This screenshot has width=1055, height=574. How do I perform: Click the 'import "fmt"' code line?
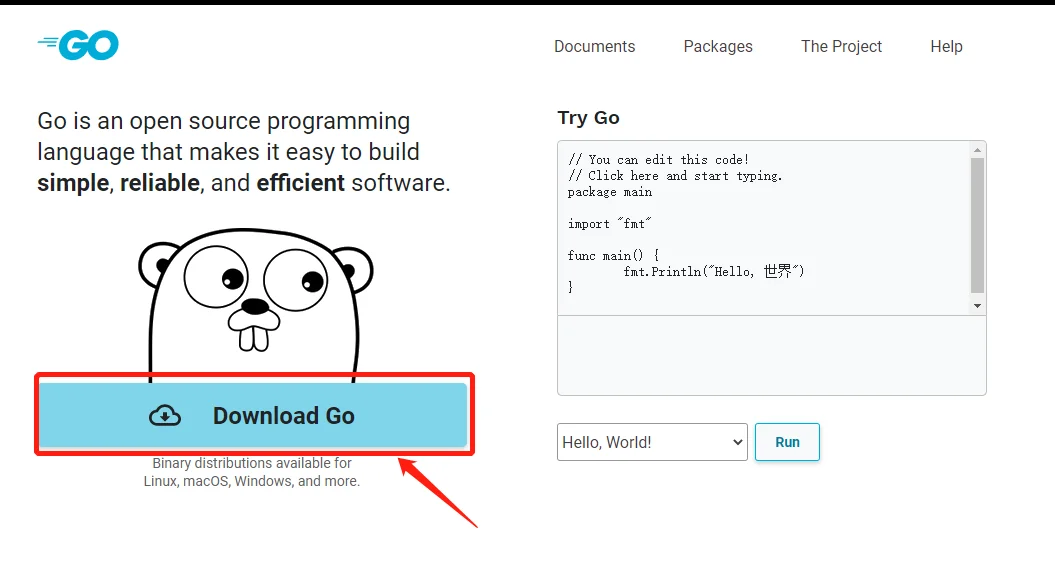pos(610,223)
